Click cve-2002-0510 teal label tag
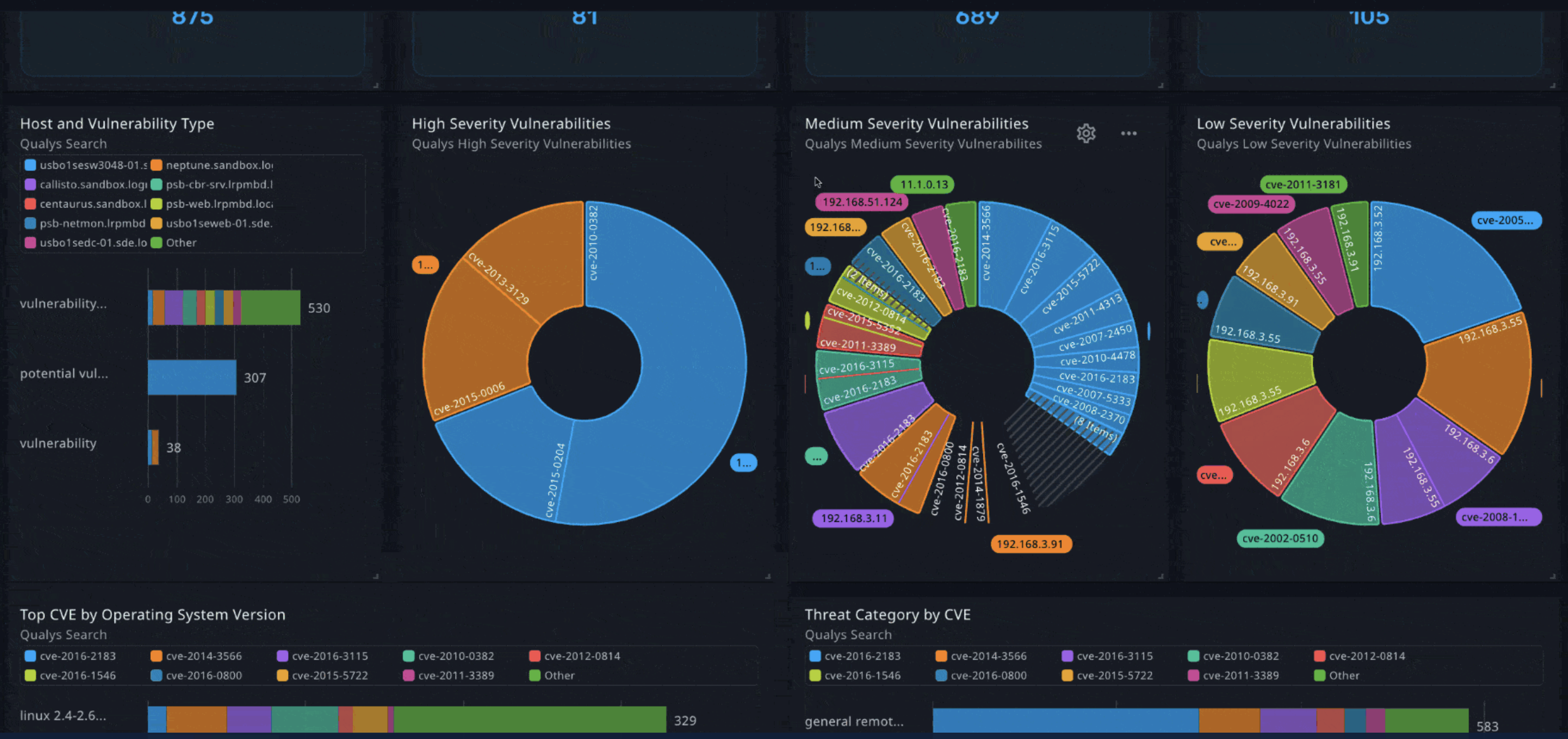Viewport: 1568px width, 739px height. click(1280, 539)
